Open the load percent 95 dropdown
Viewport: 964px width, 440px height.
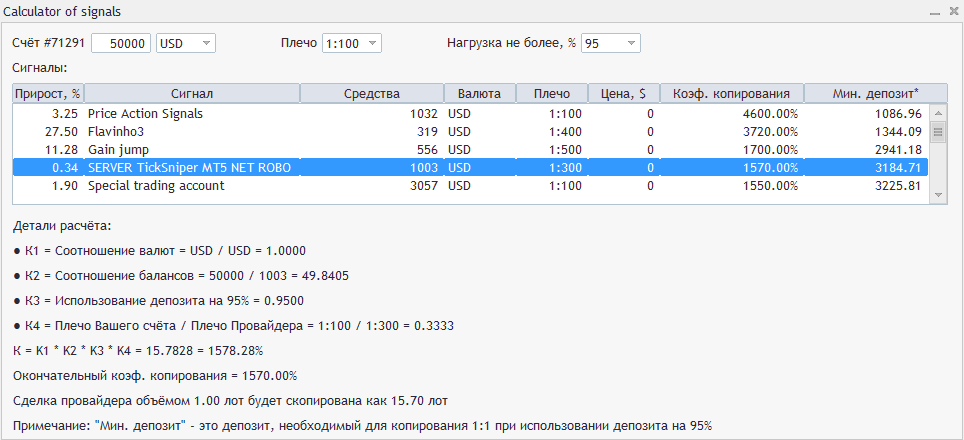point(610,44)
